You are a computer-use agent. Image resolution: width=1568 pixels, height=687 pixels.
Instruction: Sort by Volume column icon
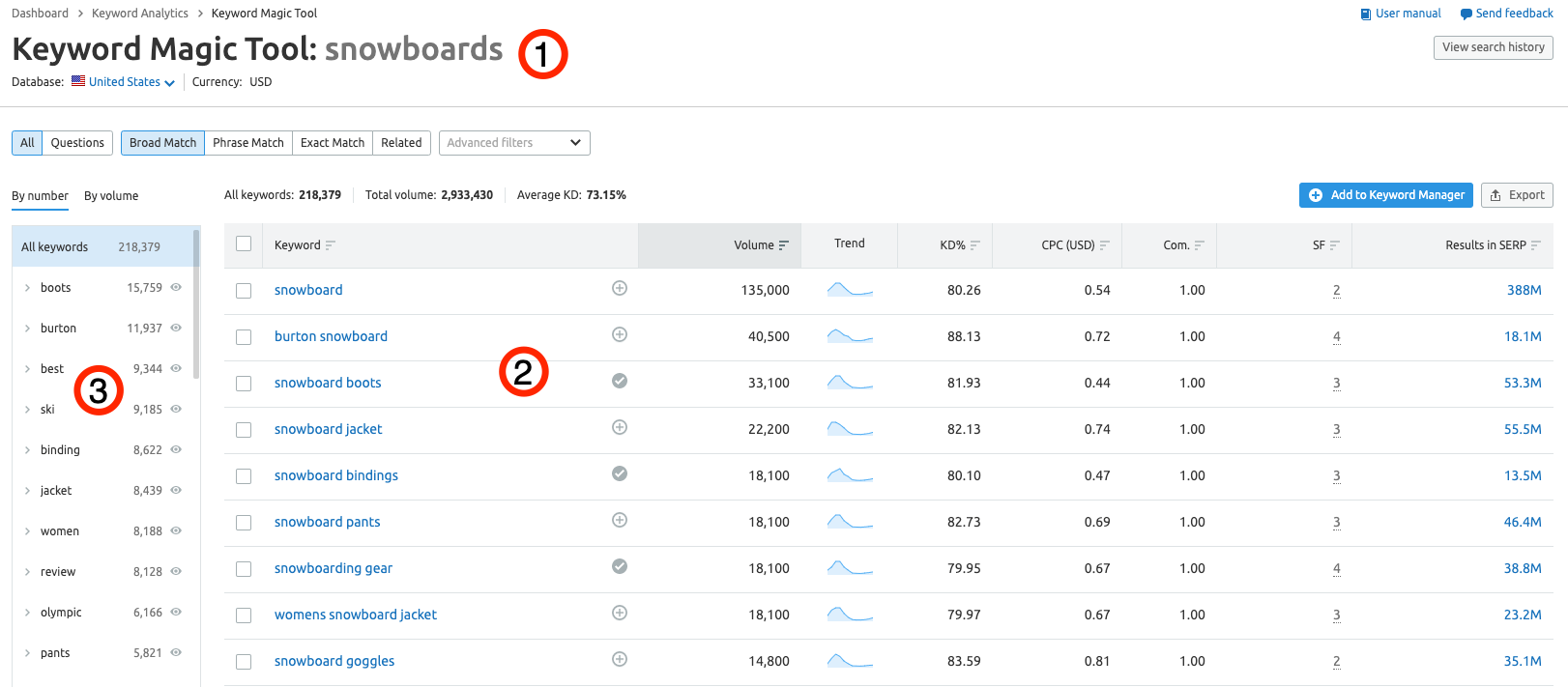[x=784, y=245]
